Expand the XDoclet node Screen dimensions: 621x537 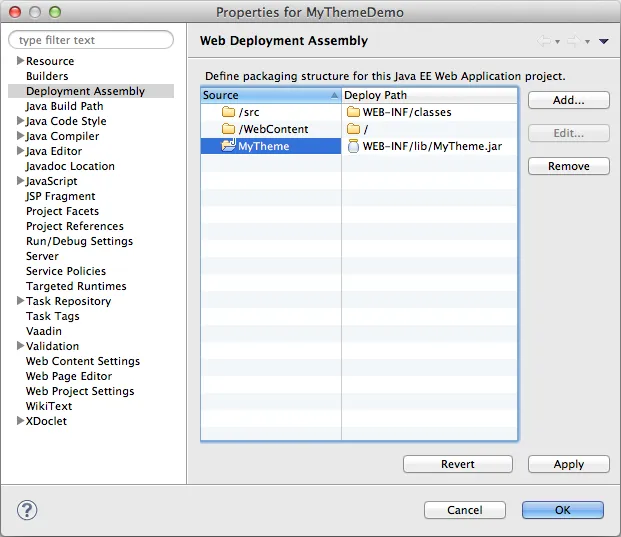20,421
